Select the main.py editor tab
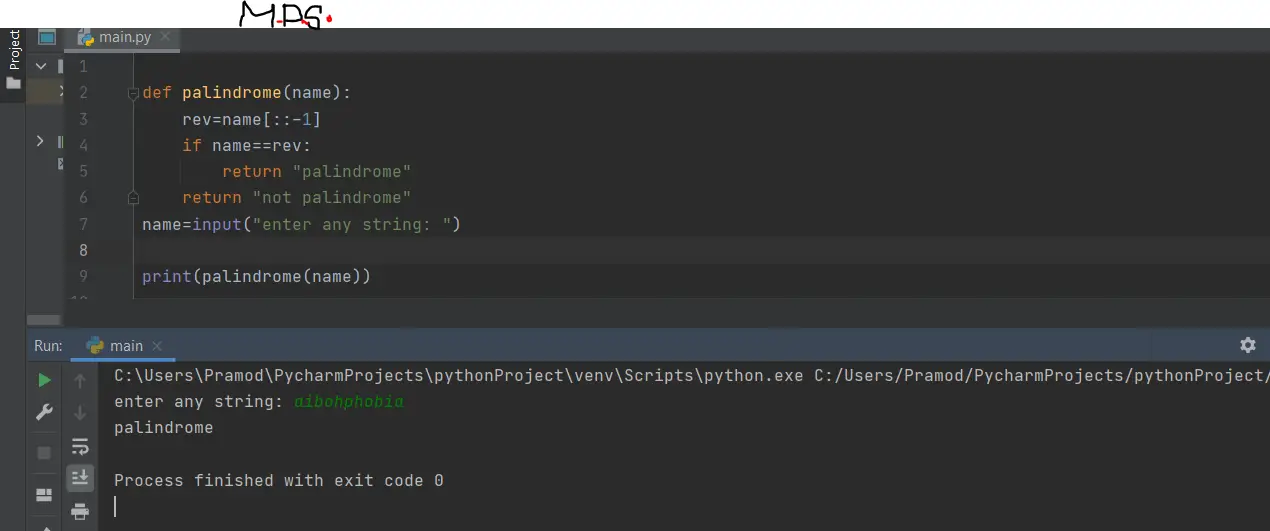1270x531 pixels. click(124, 38)
